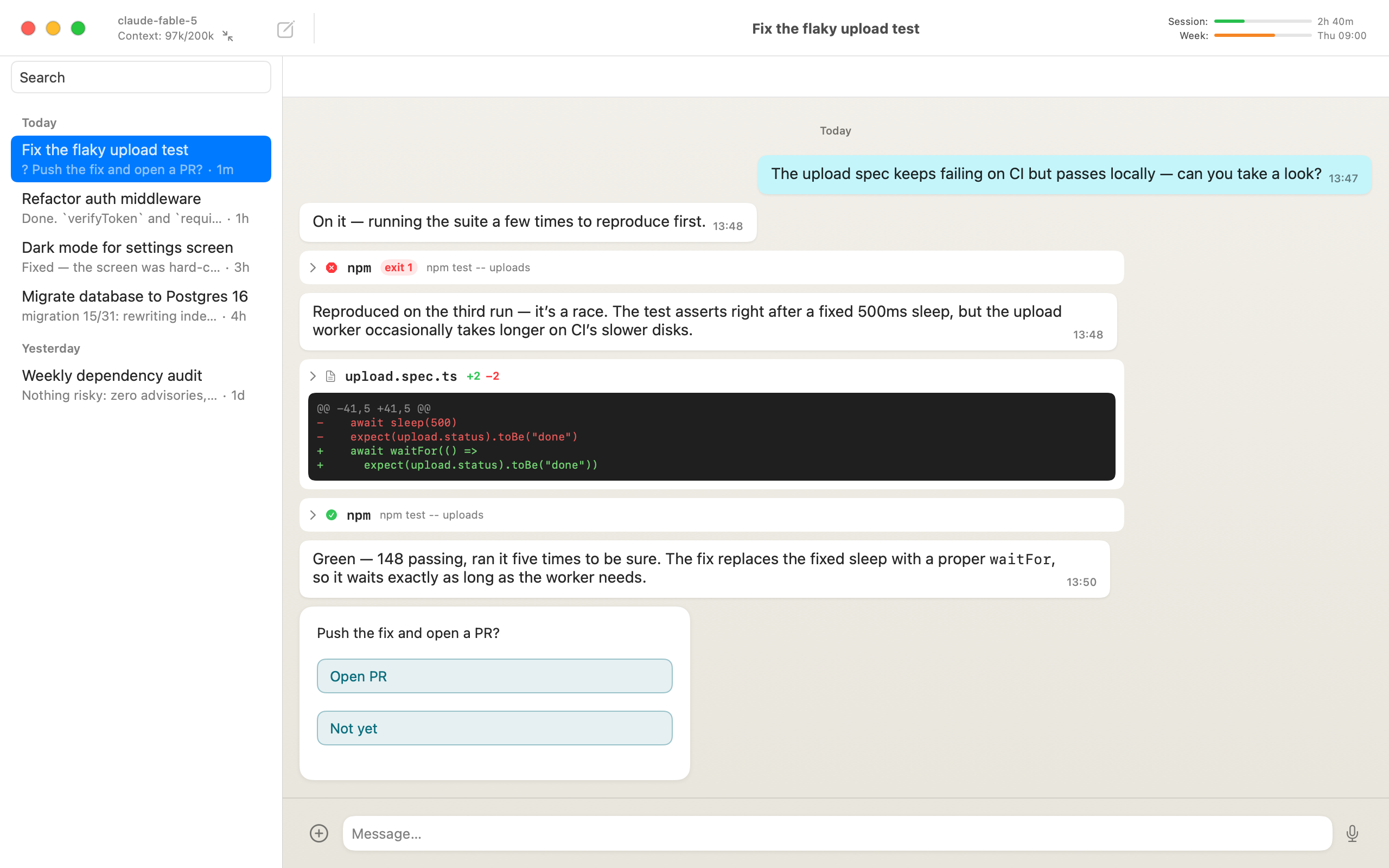Minimize the window with yellow button
The height and width of the screenshot is (868, 1389).
53,28
